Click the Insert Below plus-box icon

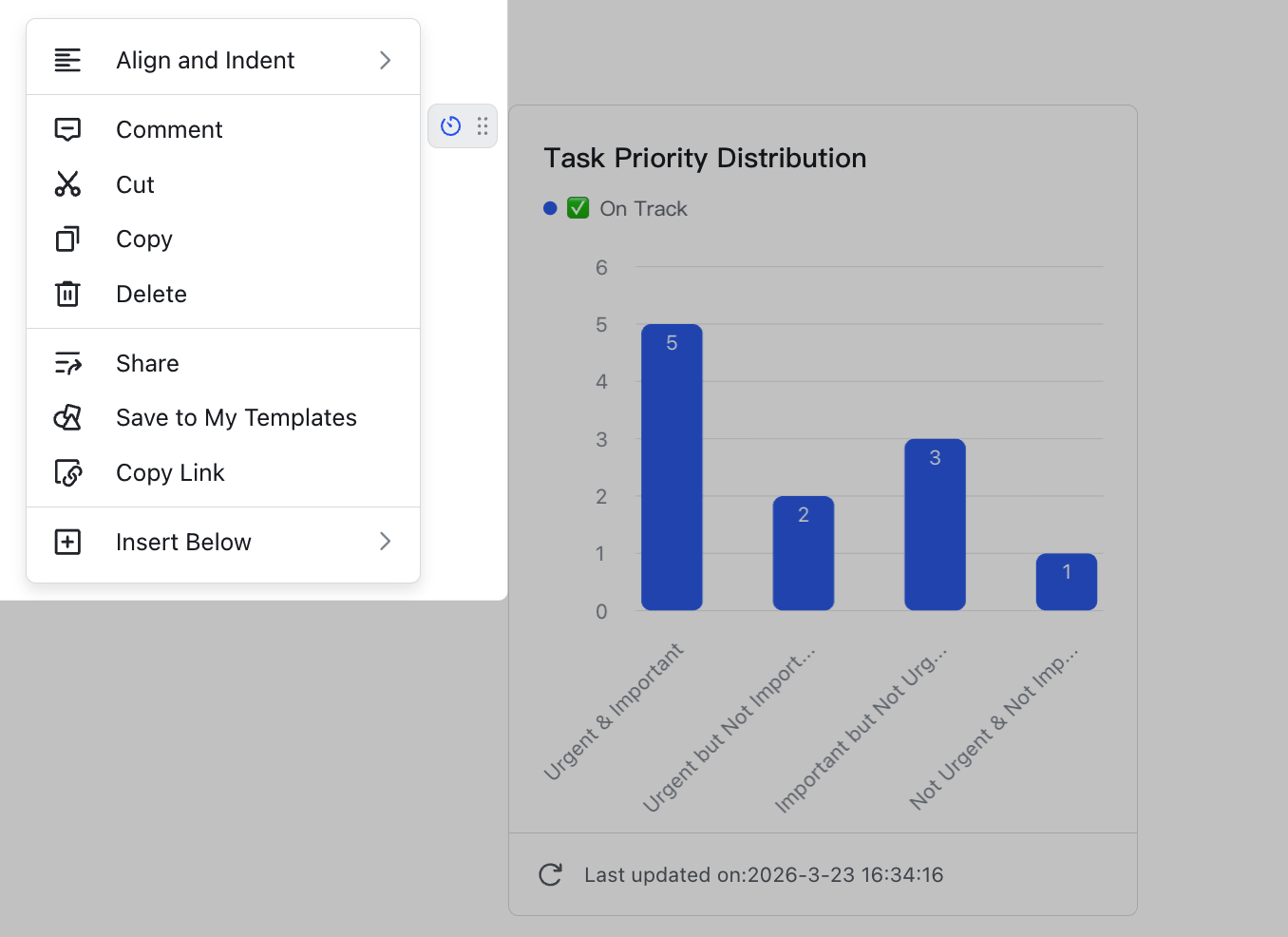(x=67, y=542)
